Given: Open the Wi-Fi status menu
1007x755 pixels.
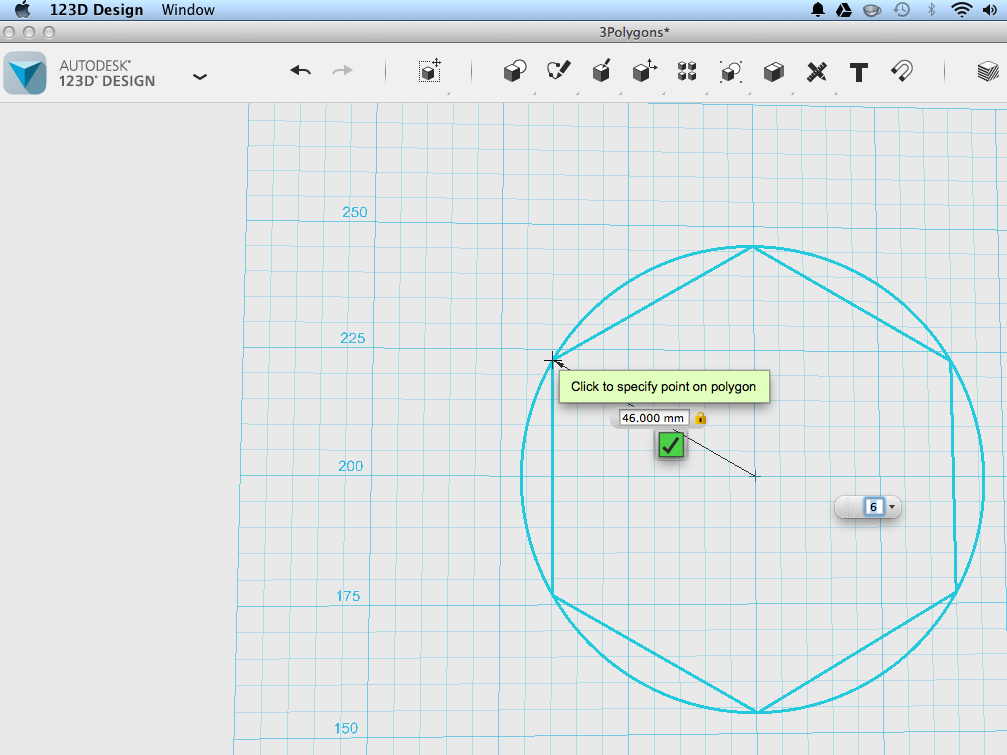Looking at the screenshot, I should coord(961,10).
